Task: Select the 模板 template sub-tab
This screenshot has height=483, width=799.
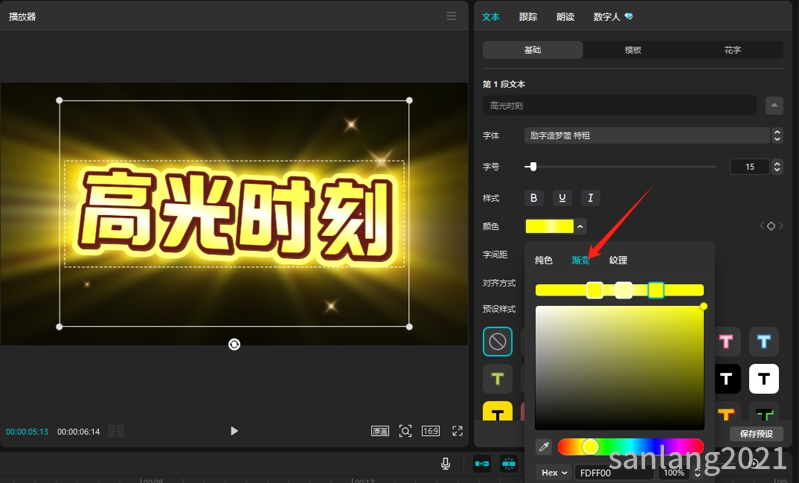Action: click(x=632, y=50)
